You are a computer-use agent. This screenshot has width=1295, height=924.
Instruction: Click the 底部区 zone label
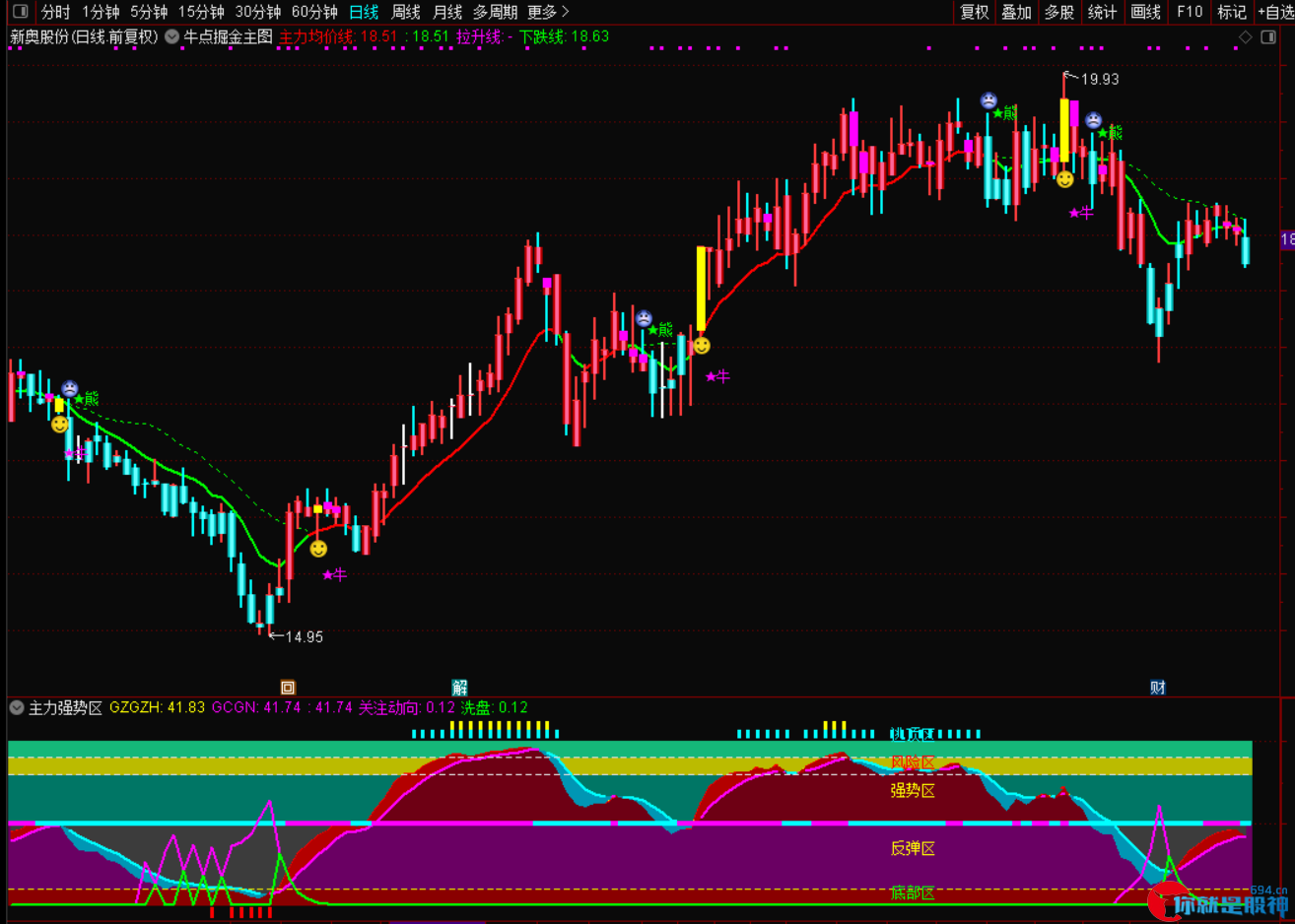point(913,892)
